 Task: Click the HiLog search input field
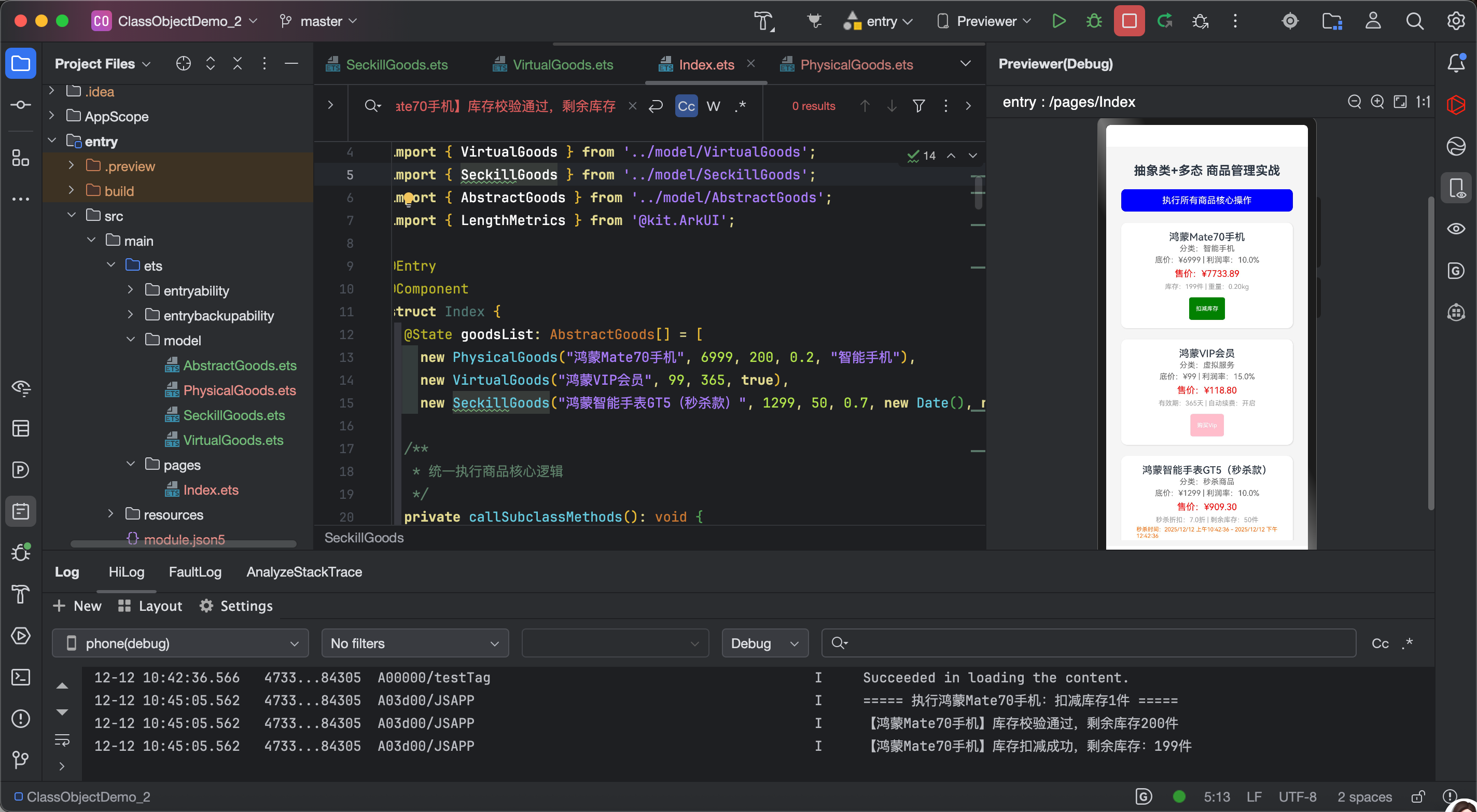click(x=1090, y=643)
